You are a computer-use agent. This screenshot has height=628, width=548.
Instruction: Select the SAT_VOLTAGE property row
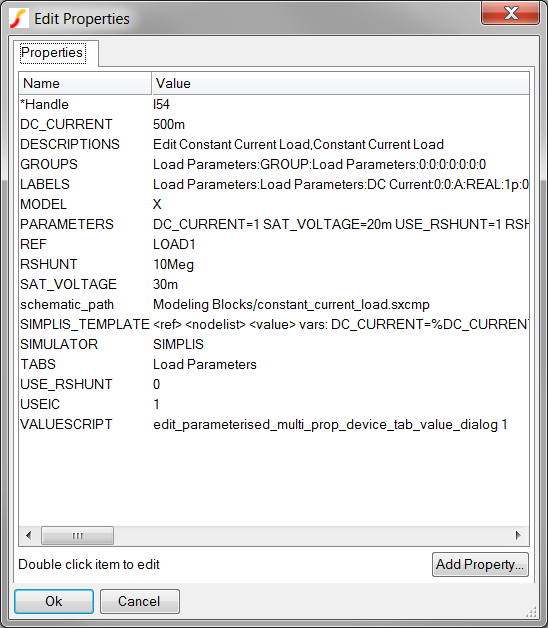[x=274, y=284]
